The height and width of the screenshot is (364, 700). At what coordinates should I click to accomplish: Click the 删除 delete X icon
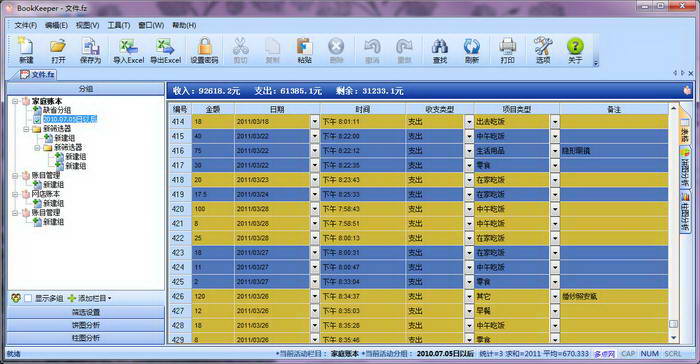coord(336,46)
